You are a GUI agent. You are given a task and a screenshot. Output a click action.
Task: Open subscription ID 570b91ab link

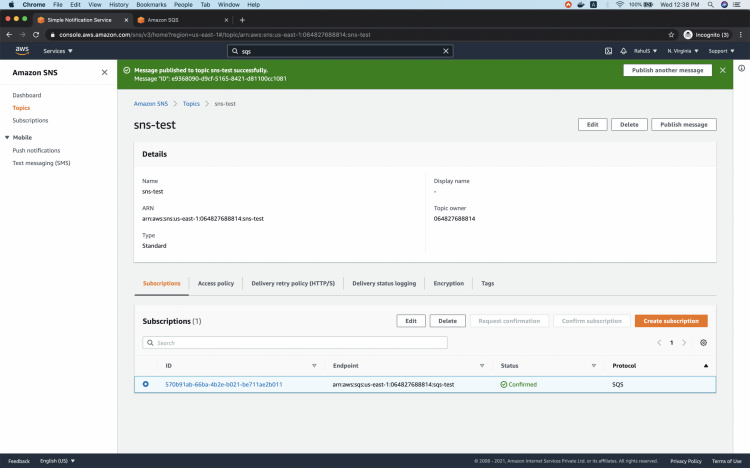tap(223, 384)
